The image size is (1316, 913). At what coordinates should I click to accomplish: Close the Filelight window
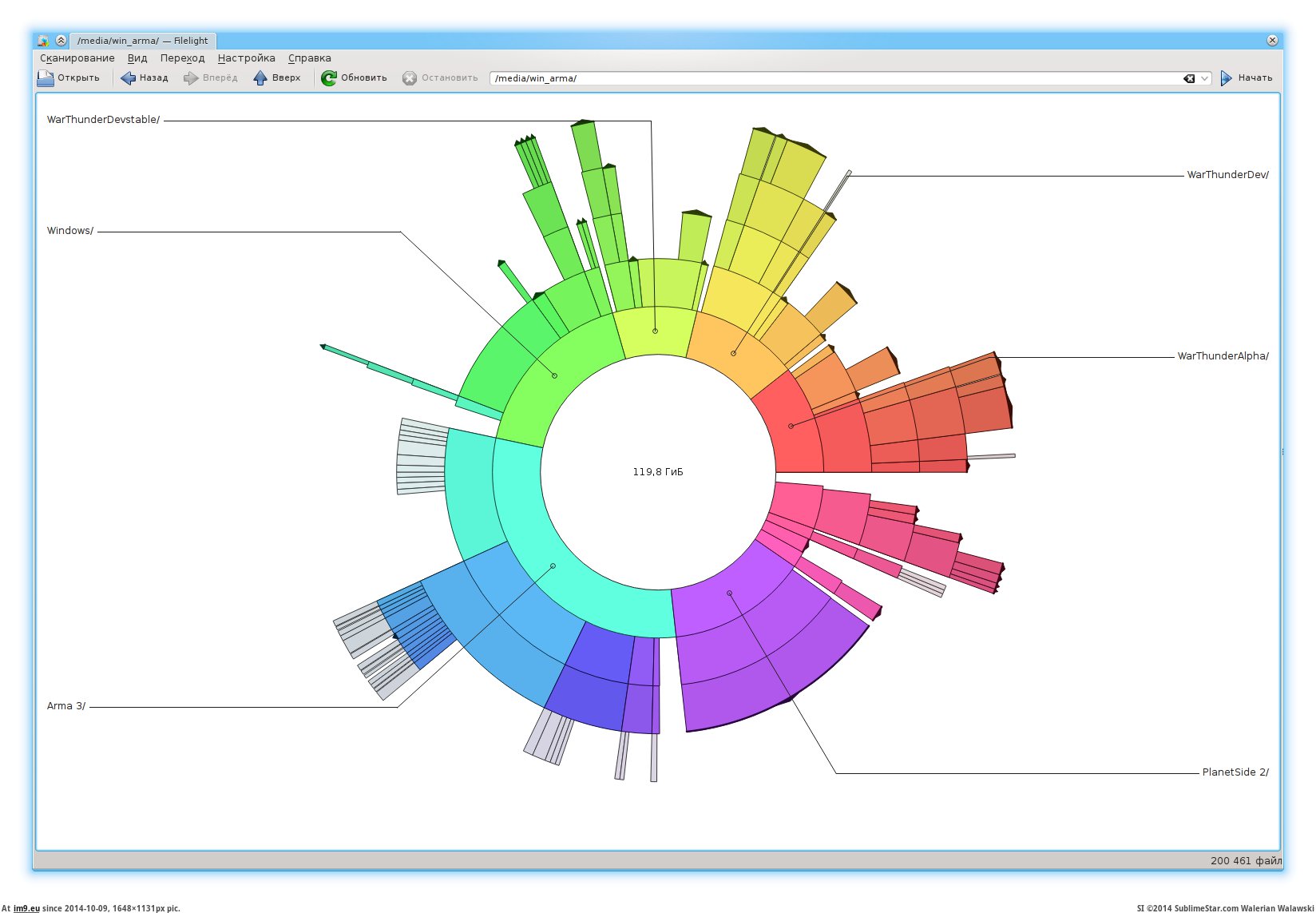[1272, 41]
